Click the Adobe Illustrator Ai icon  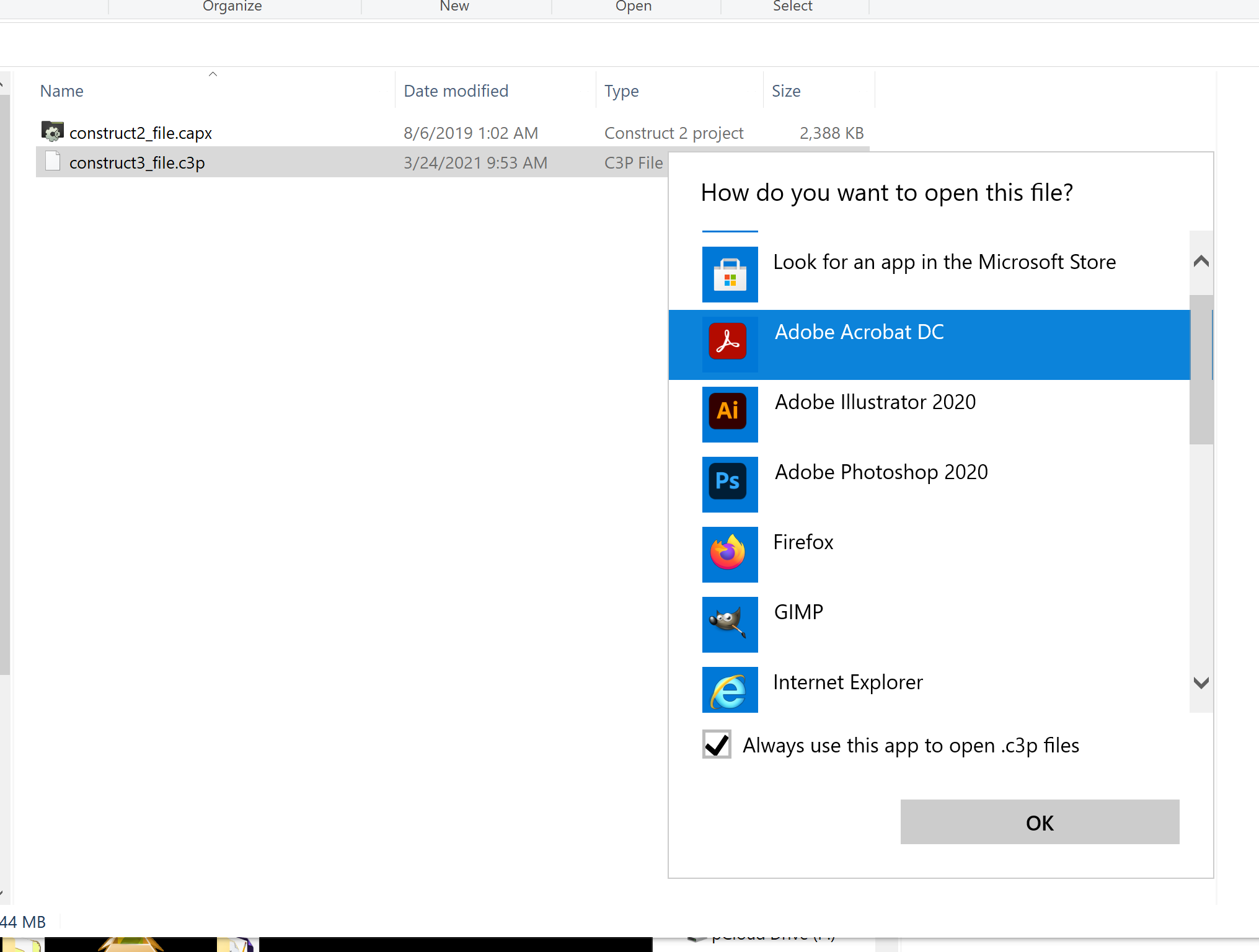click(x=730, y=415)
